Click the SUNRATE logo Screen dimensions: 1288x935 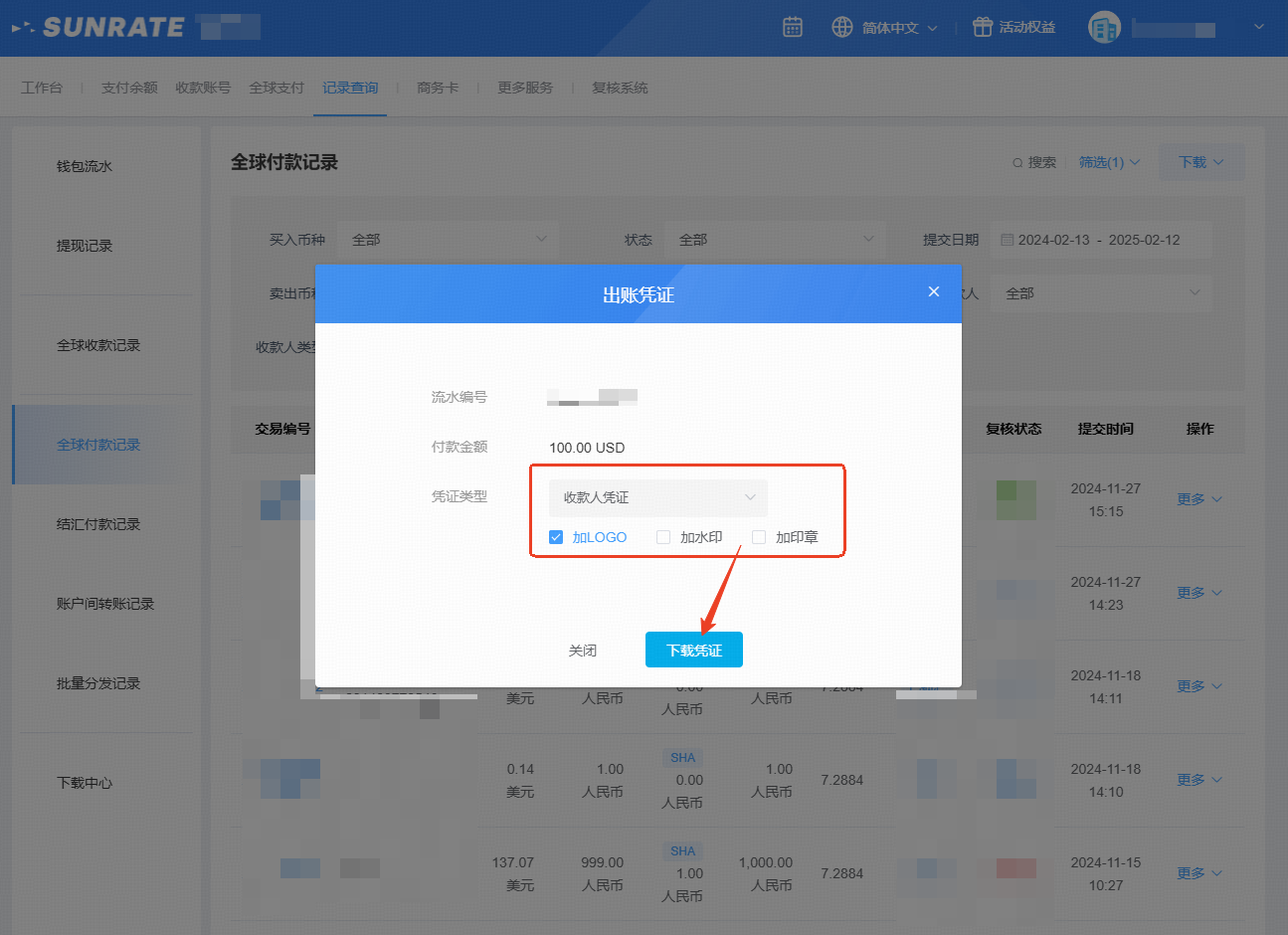click(112, 27)
